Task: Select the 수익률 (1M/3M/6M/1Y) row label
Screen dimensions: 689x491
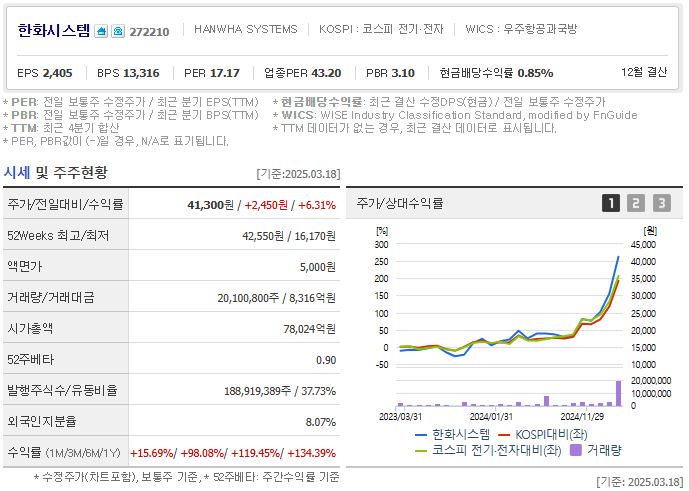Action: 64,452
